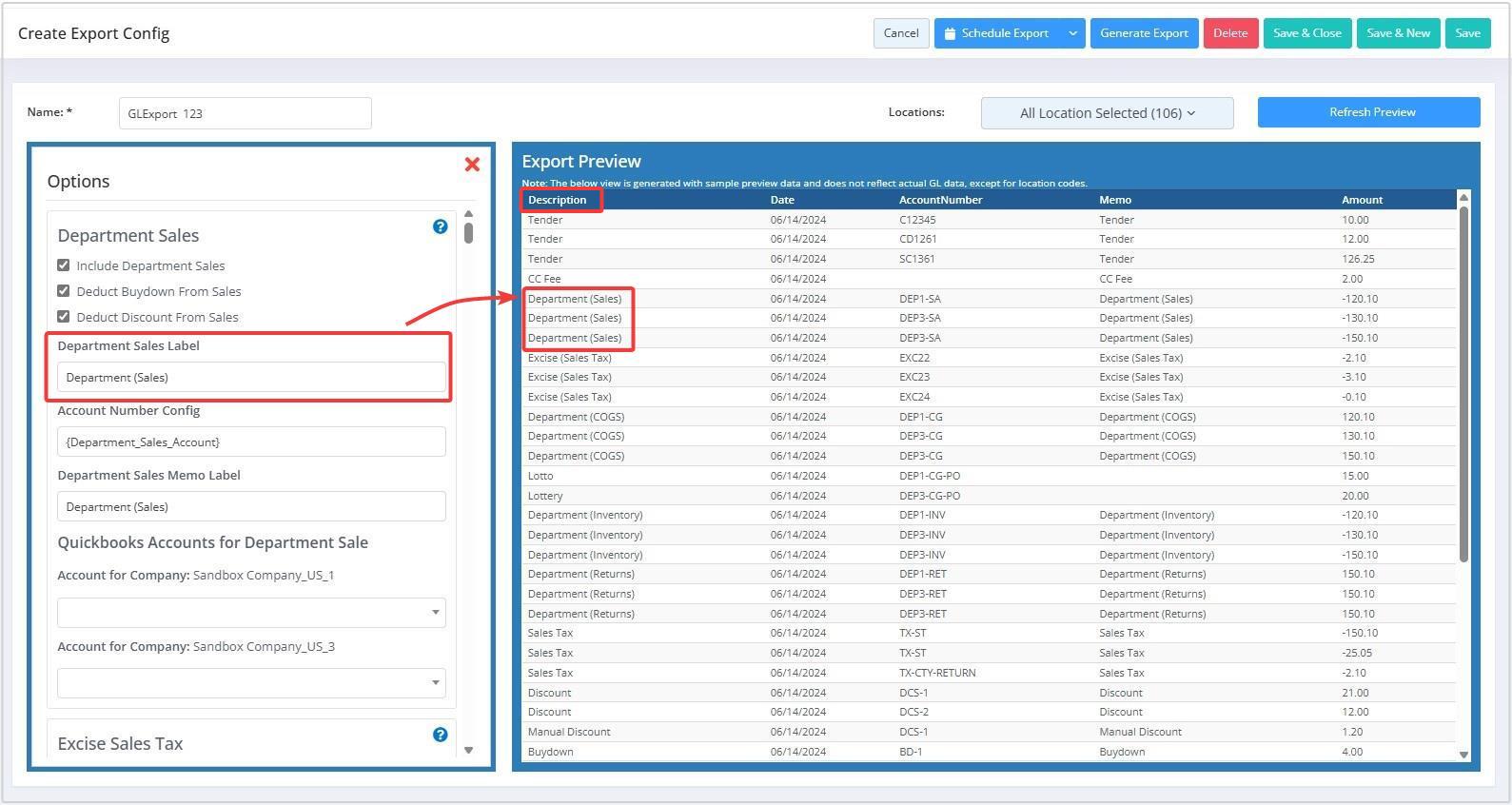Click the Options panel scroll up arrow
Viewport: 1512px width, 805px height.
click(x=468, y=214)
